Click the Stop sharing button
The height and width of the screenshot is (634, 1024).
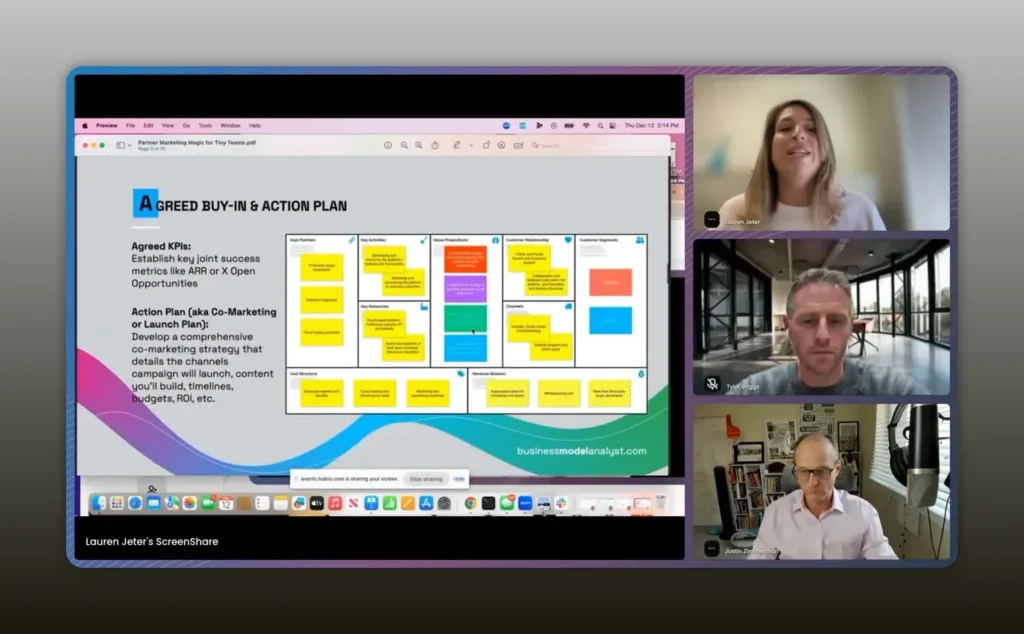[x=426, y=479]
